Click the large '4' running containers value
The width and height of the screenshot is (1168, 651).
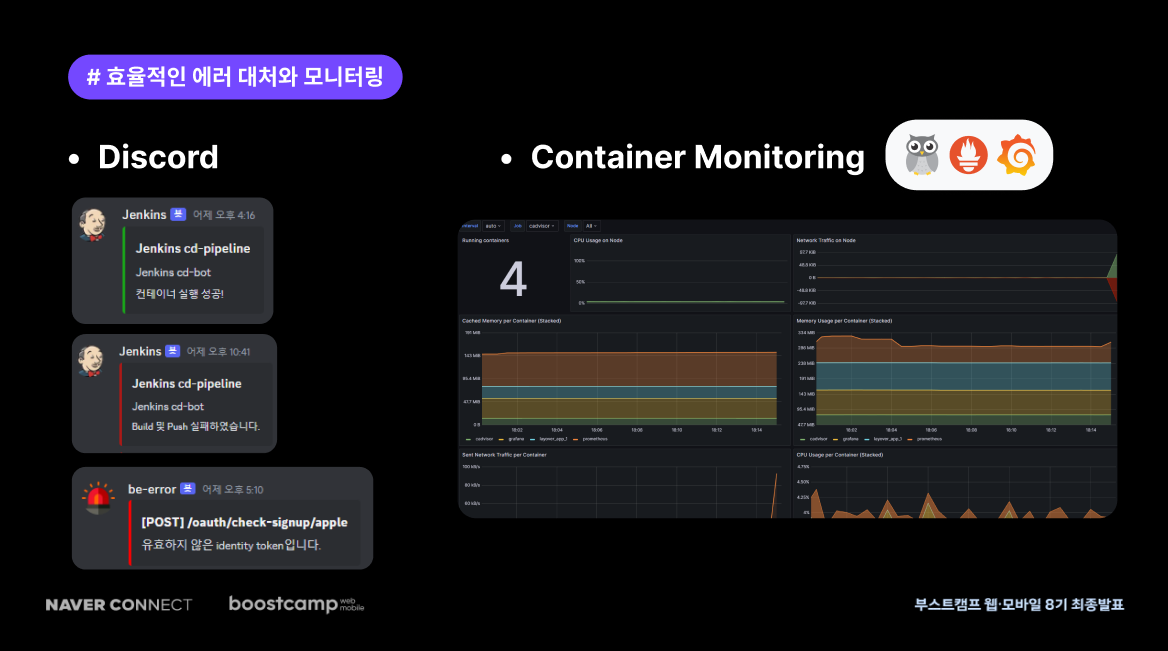coord(513,279)
